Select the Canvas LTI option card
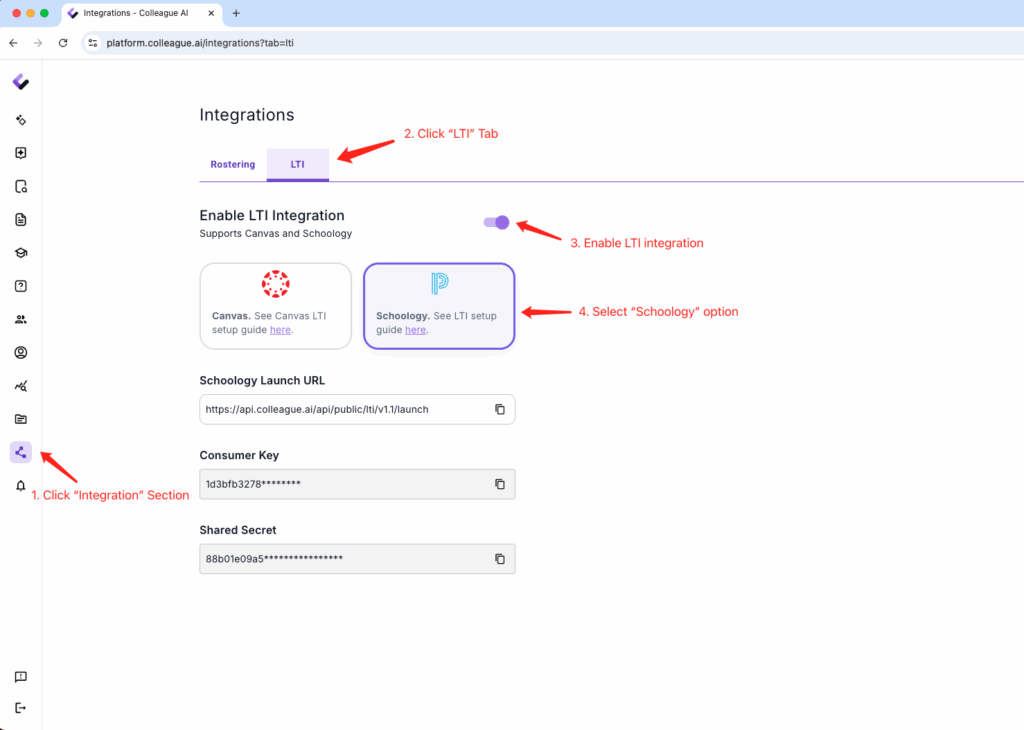The height and width of the screenshot is (730, 1024). (275, 306)
